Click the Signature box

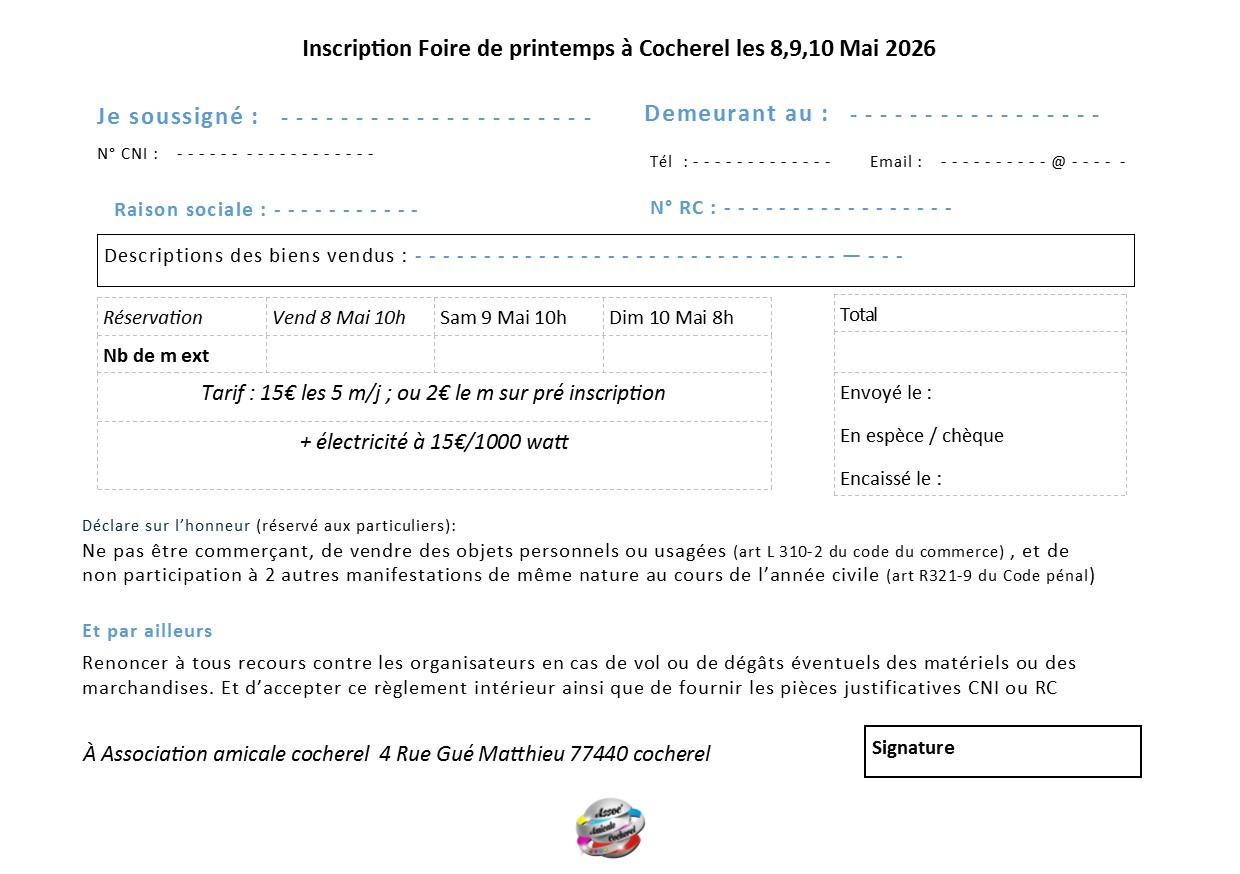(x=1002, y=751)
